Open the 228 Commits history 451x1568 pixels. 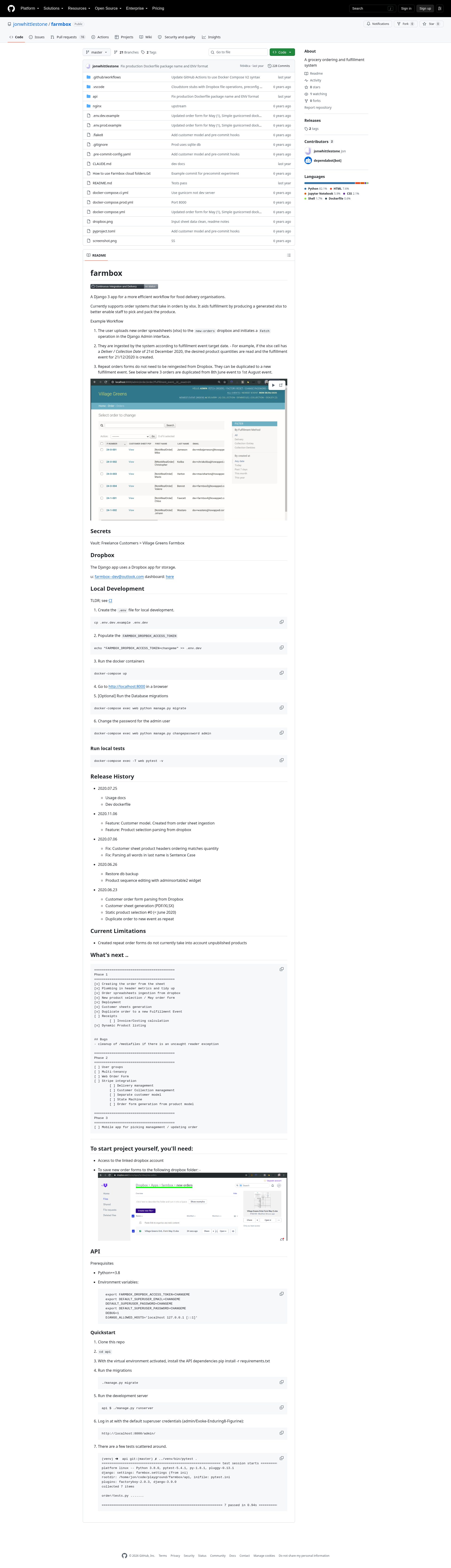pyautogui.click(x=279, y=66)
